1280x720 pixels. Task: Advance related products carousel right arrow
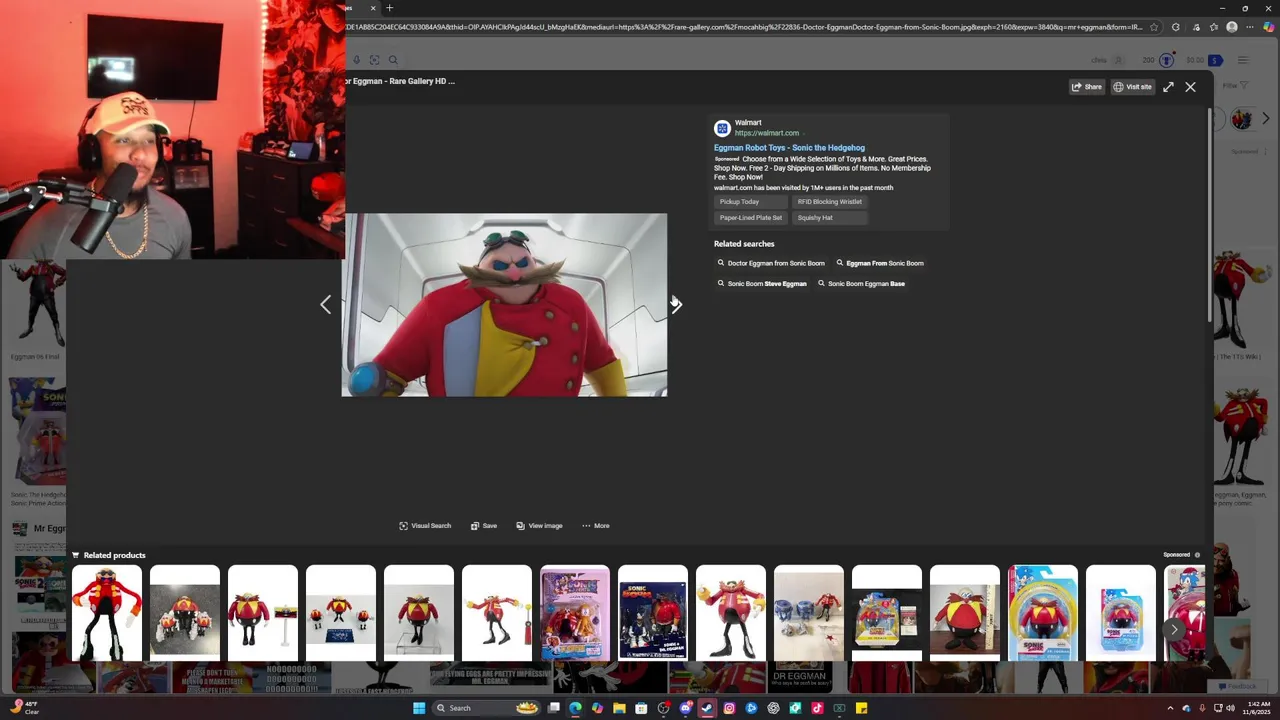[x=1174, y=629]
